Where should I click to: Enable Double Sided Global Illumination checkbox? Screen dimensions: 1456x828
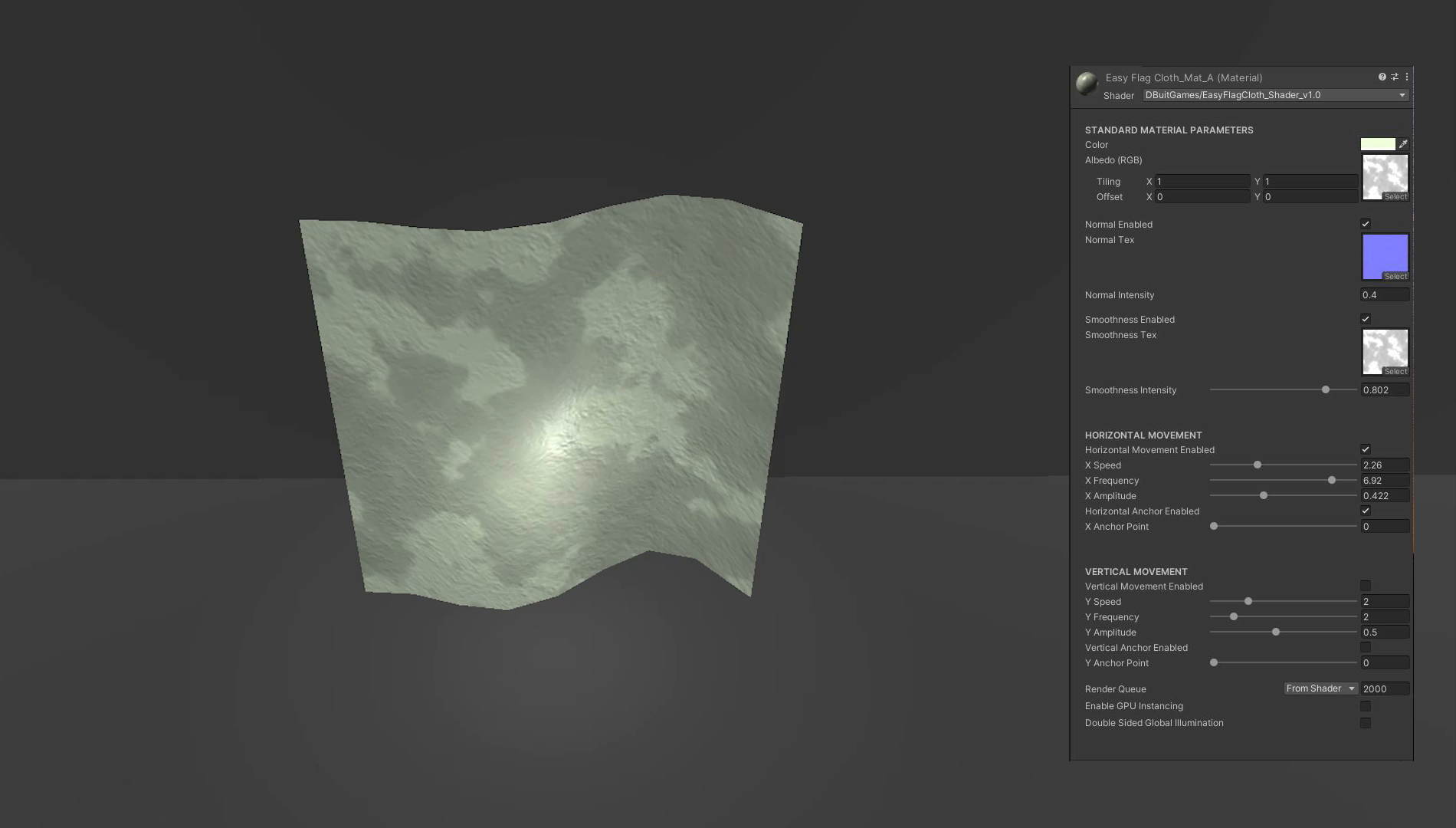(x=1366, y=723)
